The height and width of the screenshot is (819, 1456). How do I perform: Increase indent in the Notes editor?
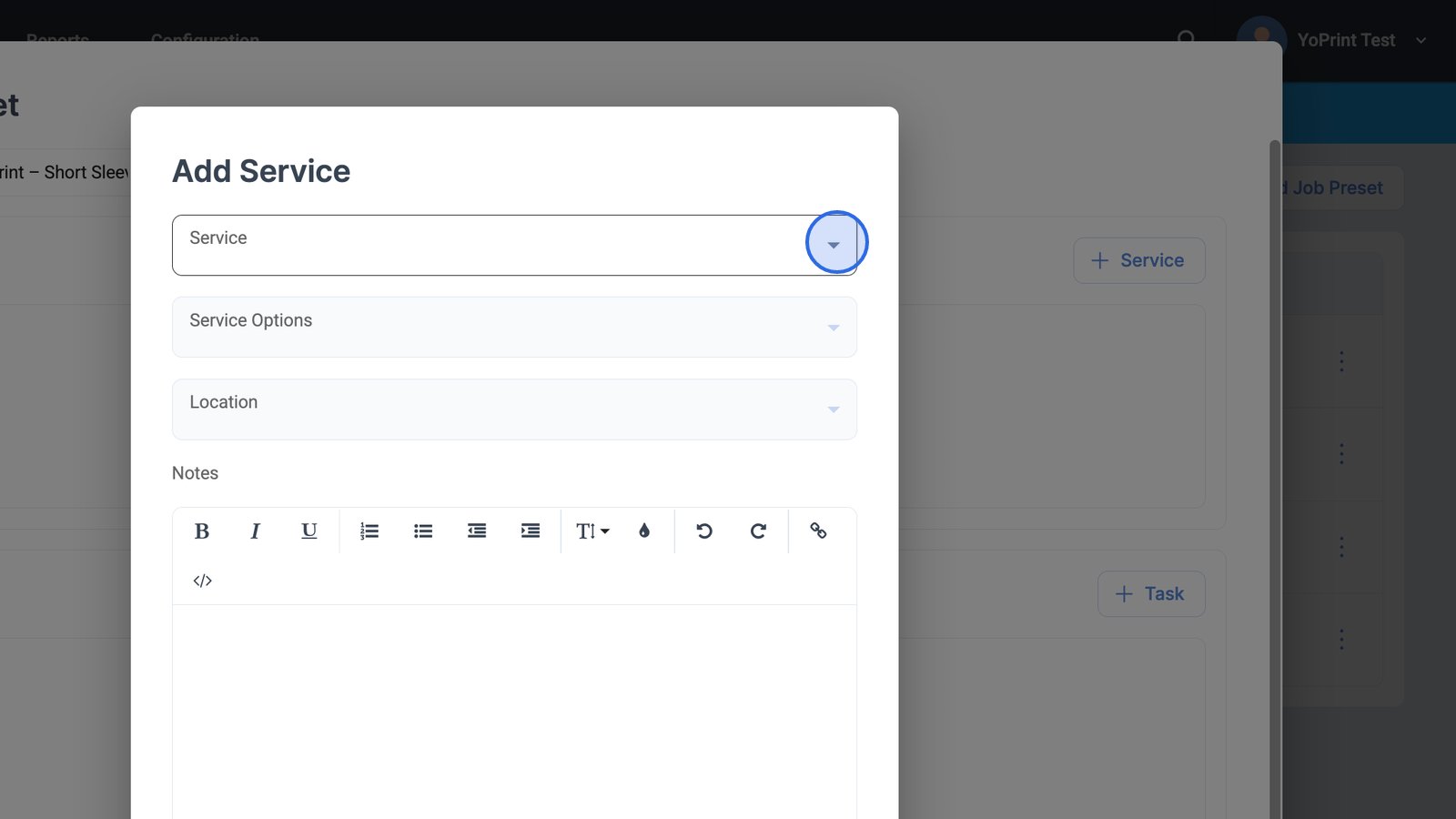531,531
